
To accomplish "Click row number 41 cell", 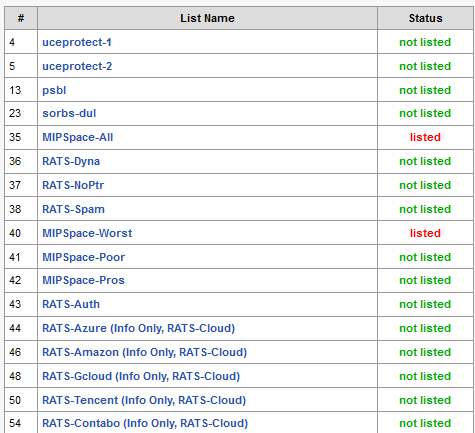I will coord(21,257).
